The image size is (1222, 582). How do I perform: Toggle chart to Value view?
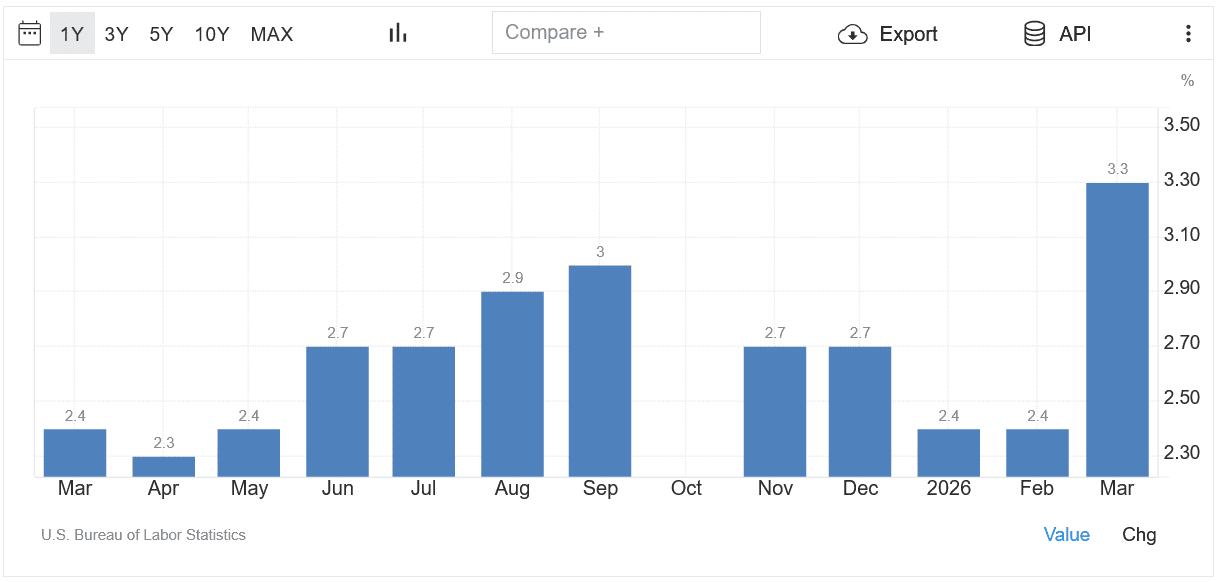[1066, 535]
